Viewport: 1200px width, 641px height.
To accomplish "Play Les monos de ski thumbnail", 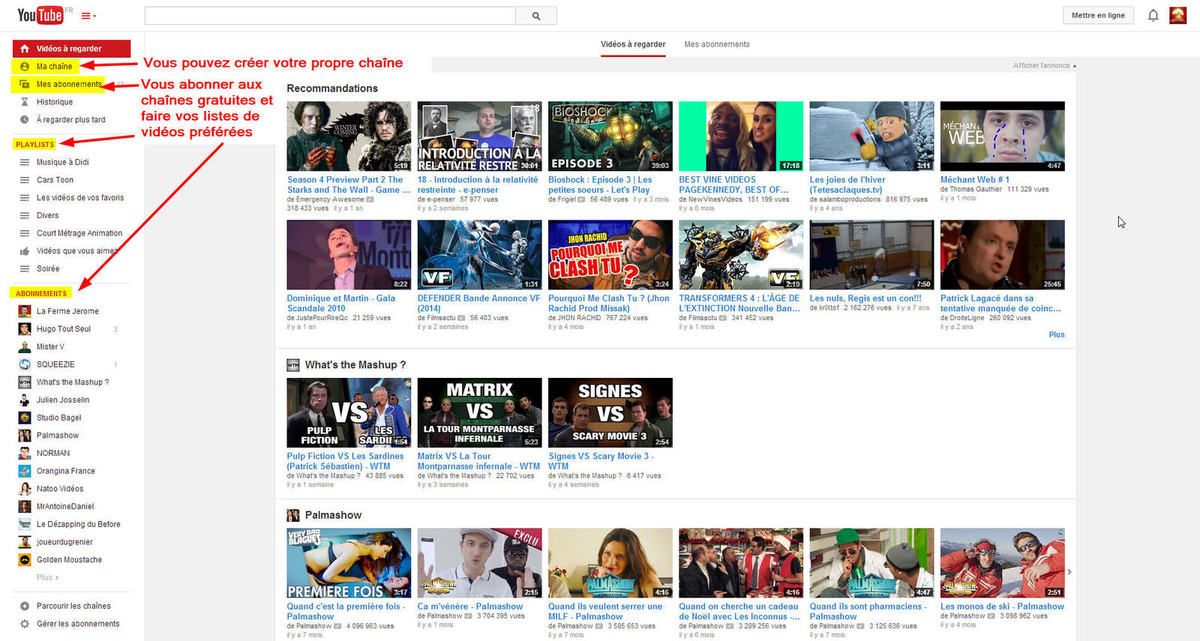I will (x=1003, y=563).
